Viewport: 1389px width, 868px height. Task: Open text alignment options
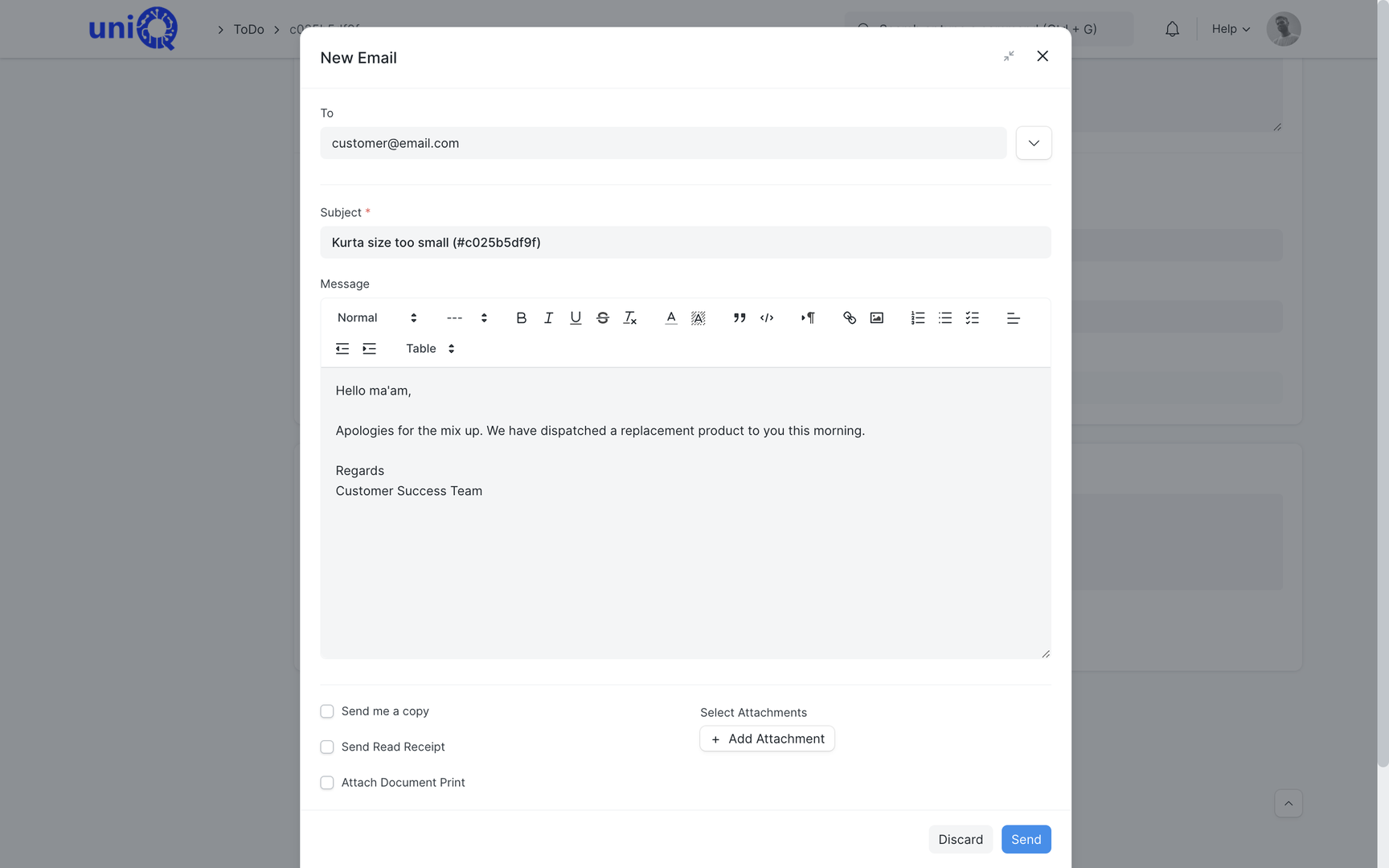pos(1013,317)
